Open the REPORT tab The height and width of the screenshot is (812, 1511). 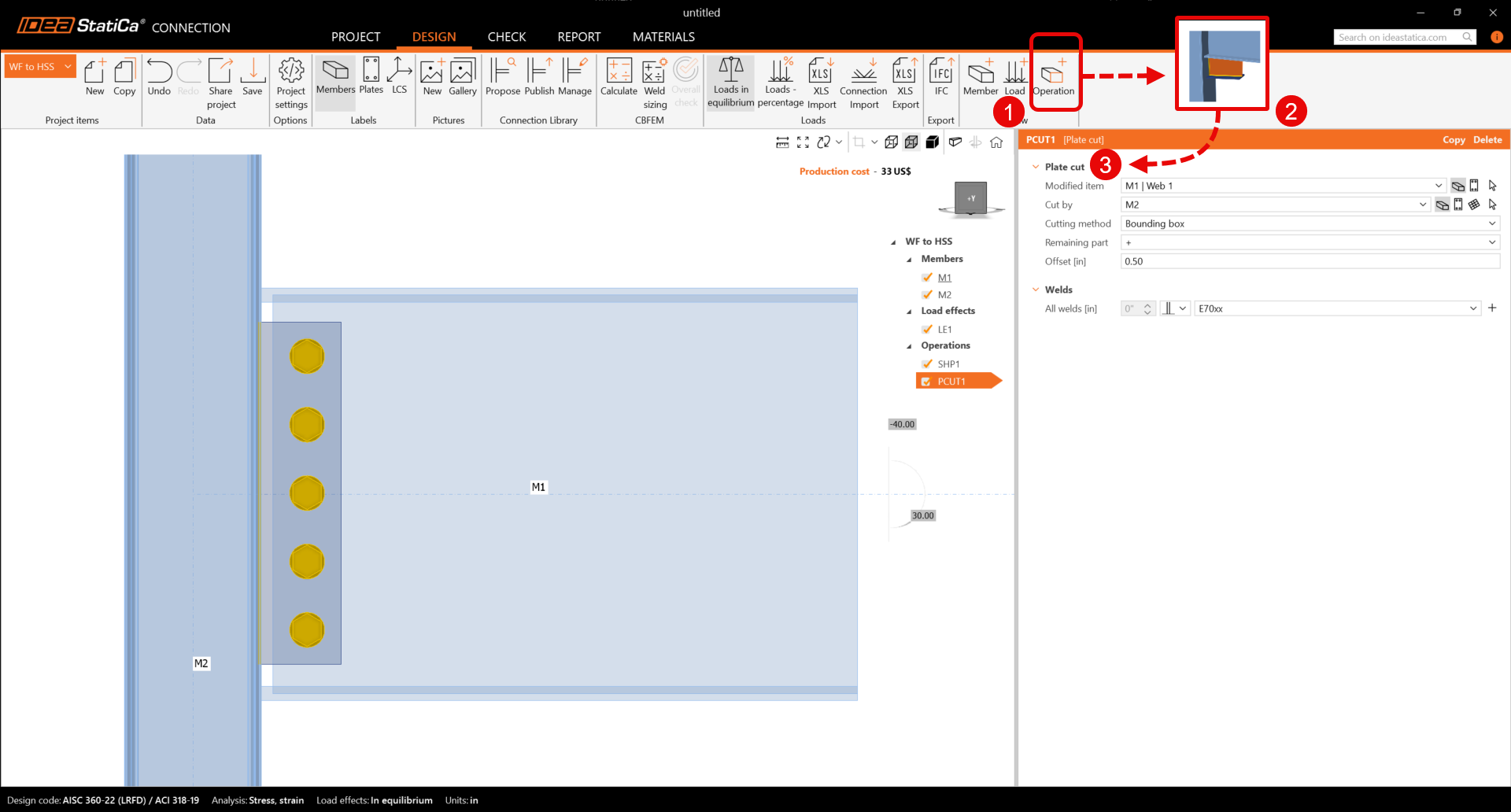[x=578, y=37]
